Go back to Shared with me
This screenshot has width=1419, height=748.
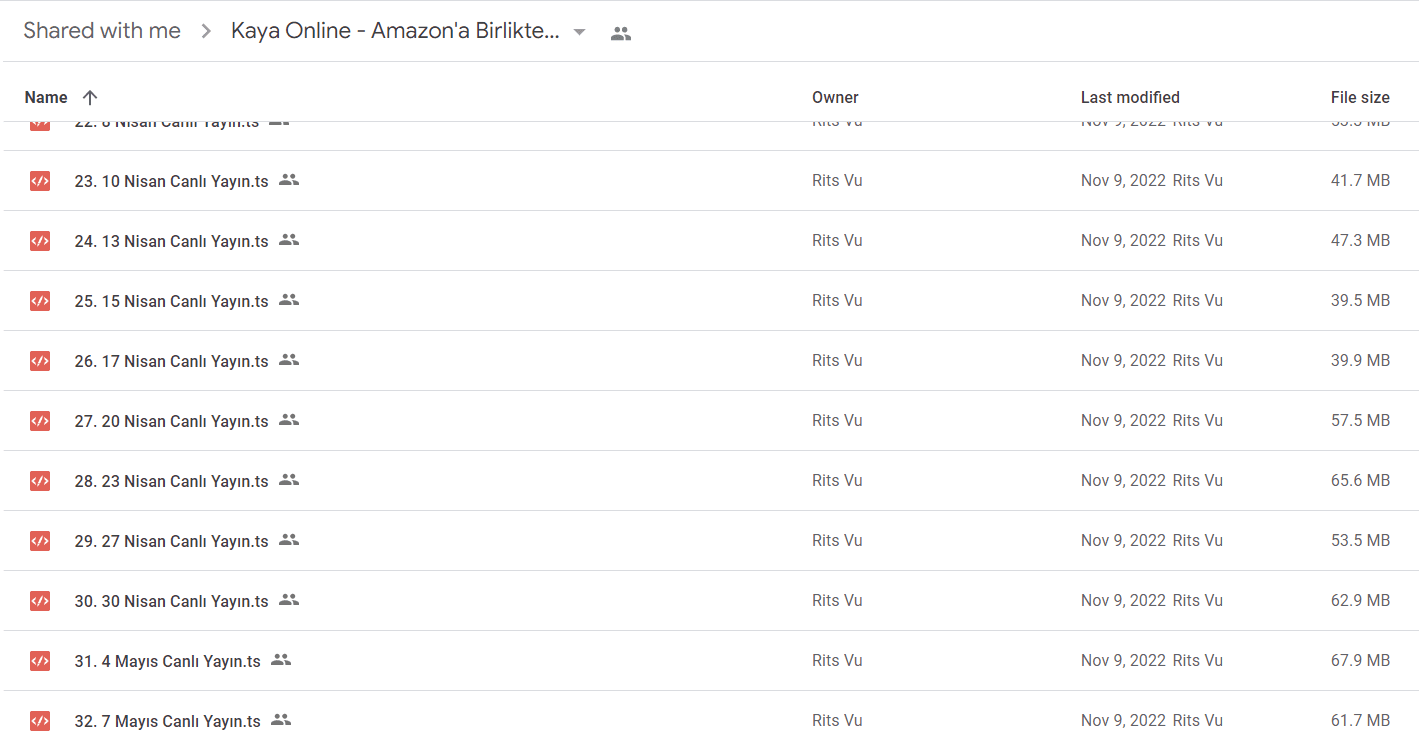102,31
